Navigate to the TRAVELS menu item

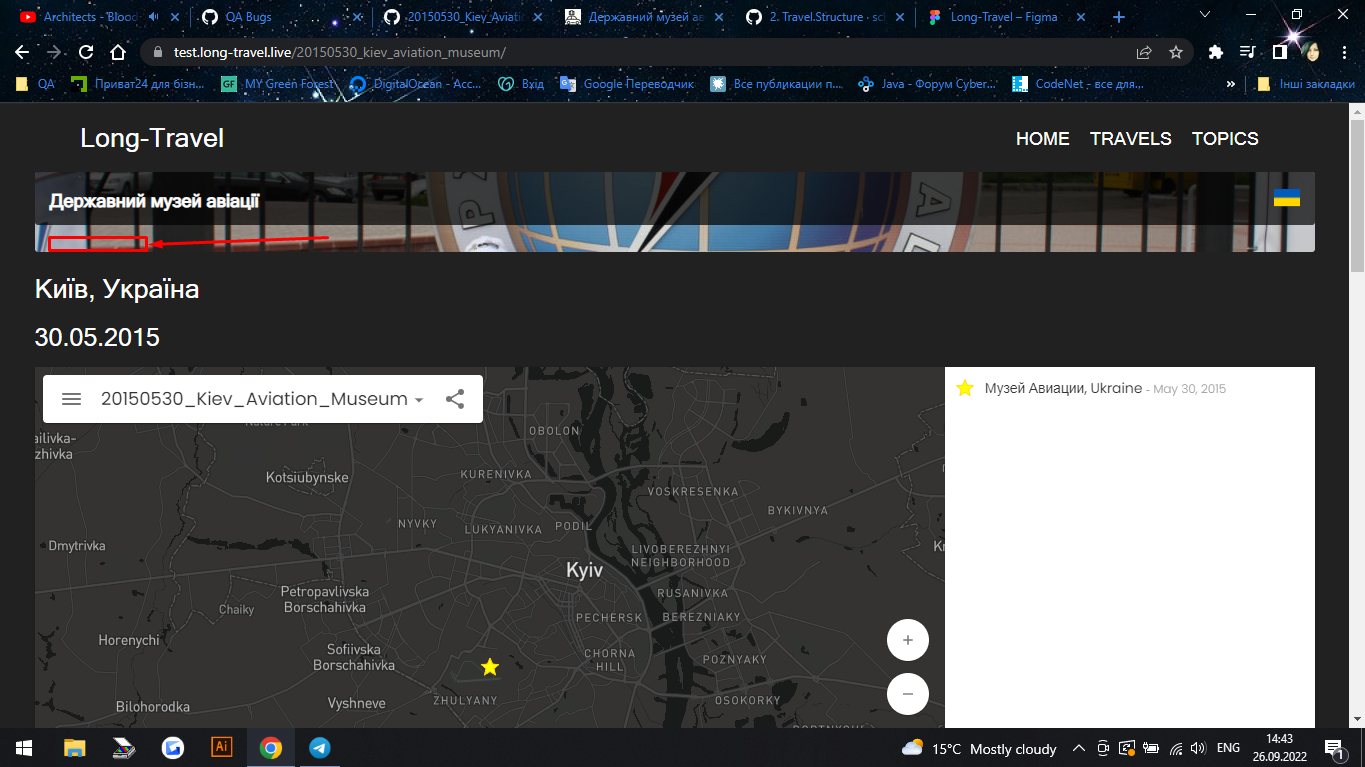tap(1130, 139)
